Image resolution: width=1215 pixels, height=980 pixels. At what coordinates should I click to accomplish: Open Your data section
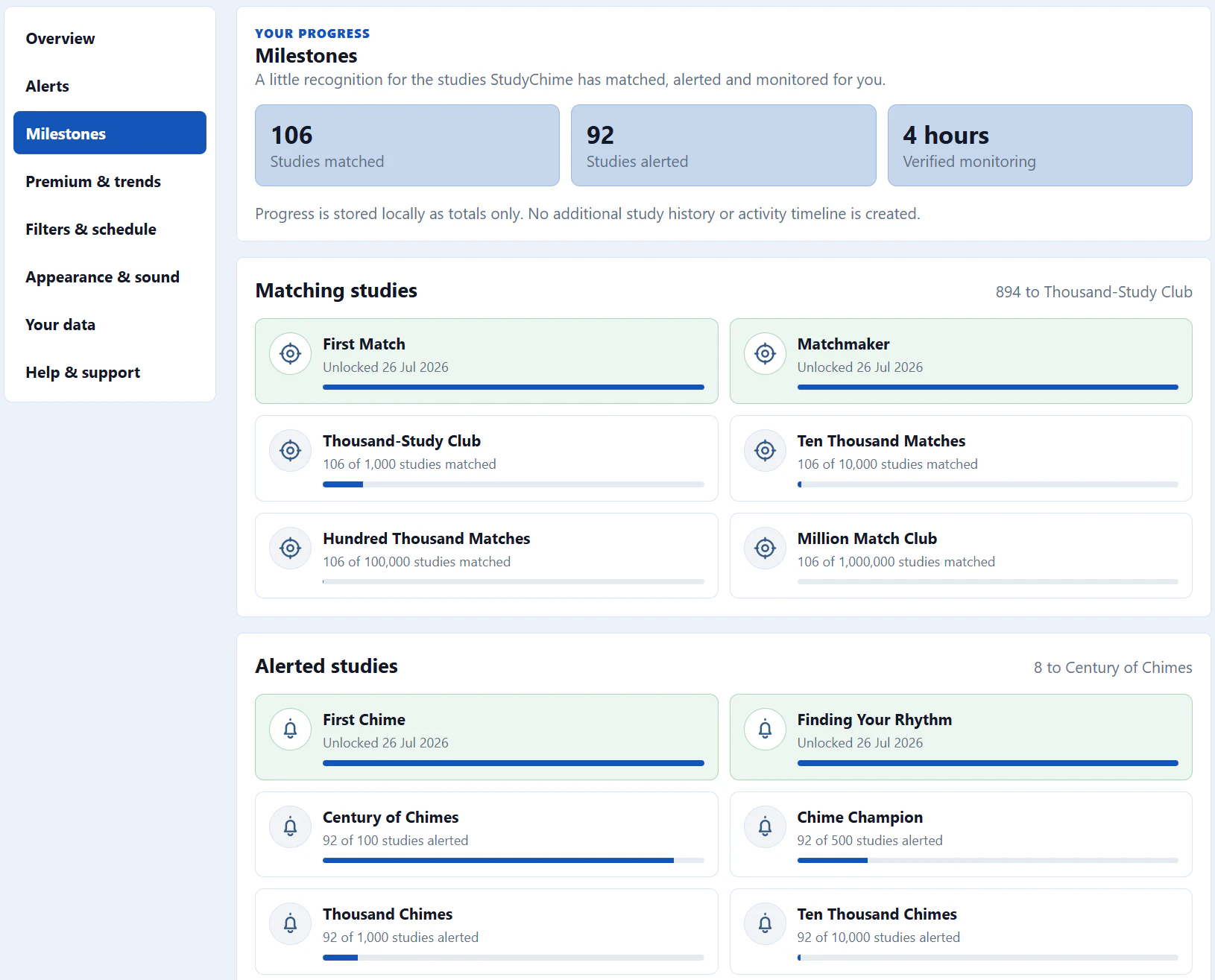tap(110, 325)
